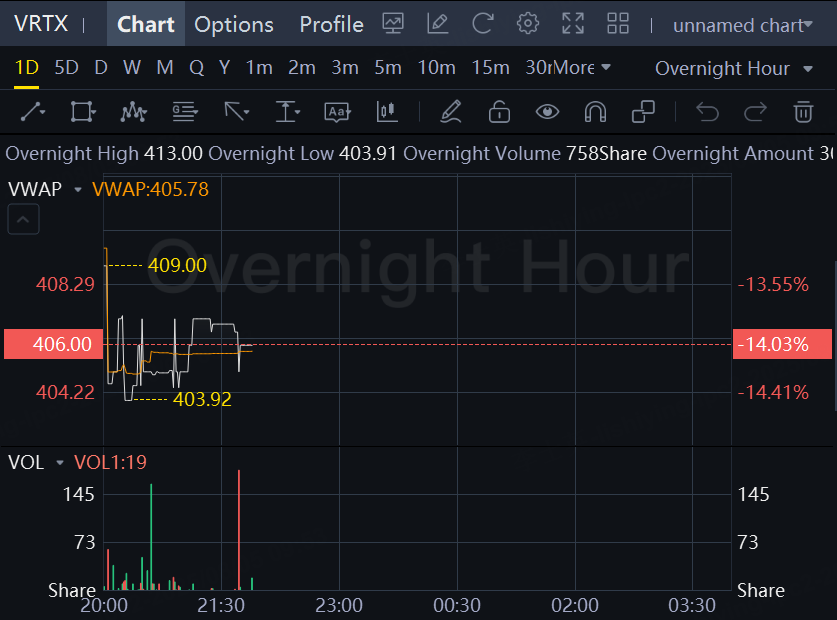Toggle lock on chart drawings

click(499, 112)
